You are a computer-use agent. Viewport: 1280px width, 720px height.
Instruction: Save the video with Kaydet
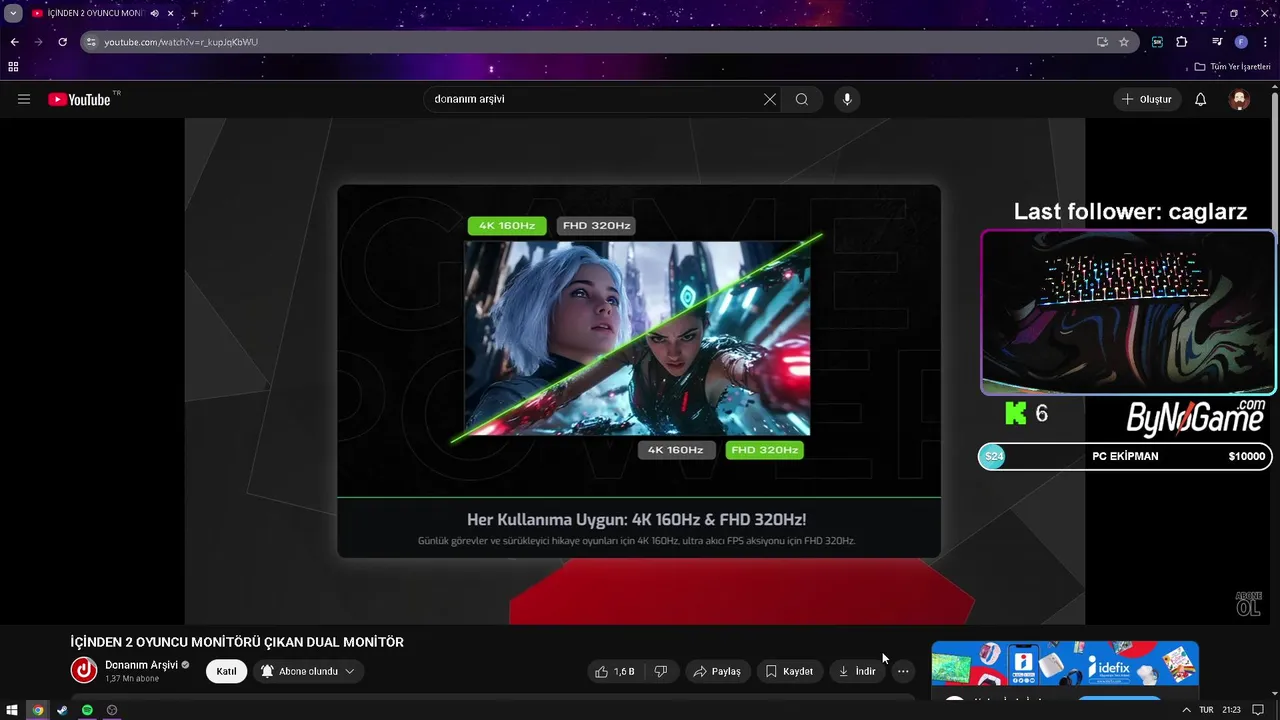click(x=789, y=671)
